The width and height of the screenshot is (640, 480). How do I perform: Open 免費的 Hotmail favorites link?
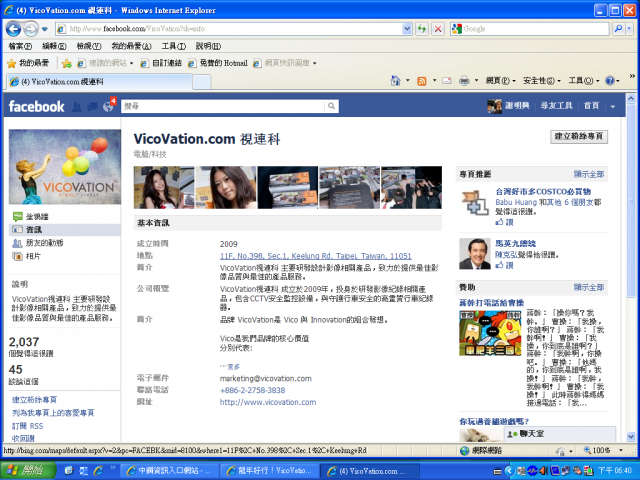point(218,63)
